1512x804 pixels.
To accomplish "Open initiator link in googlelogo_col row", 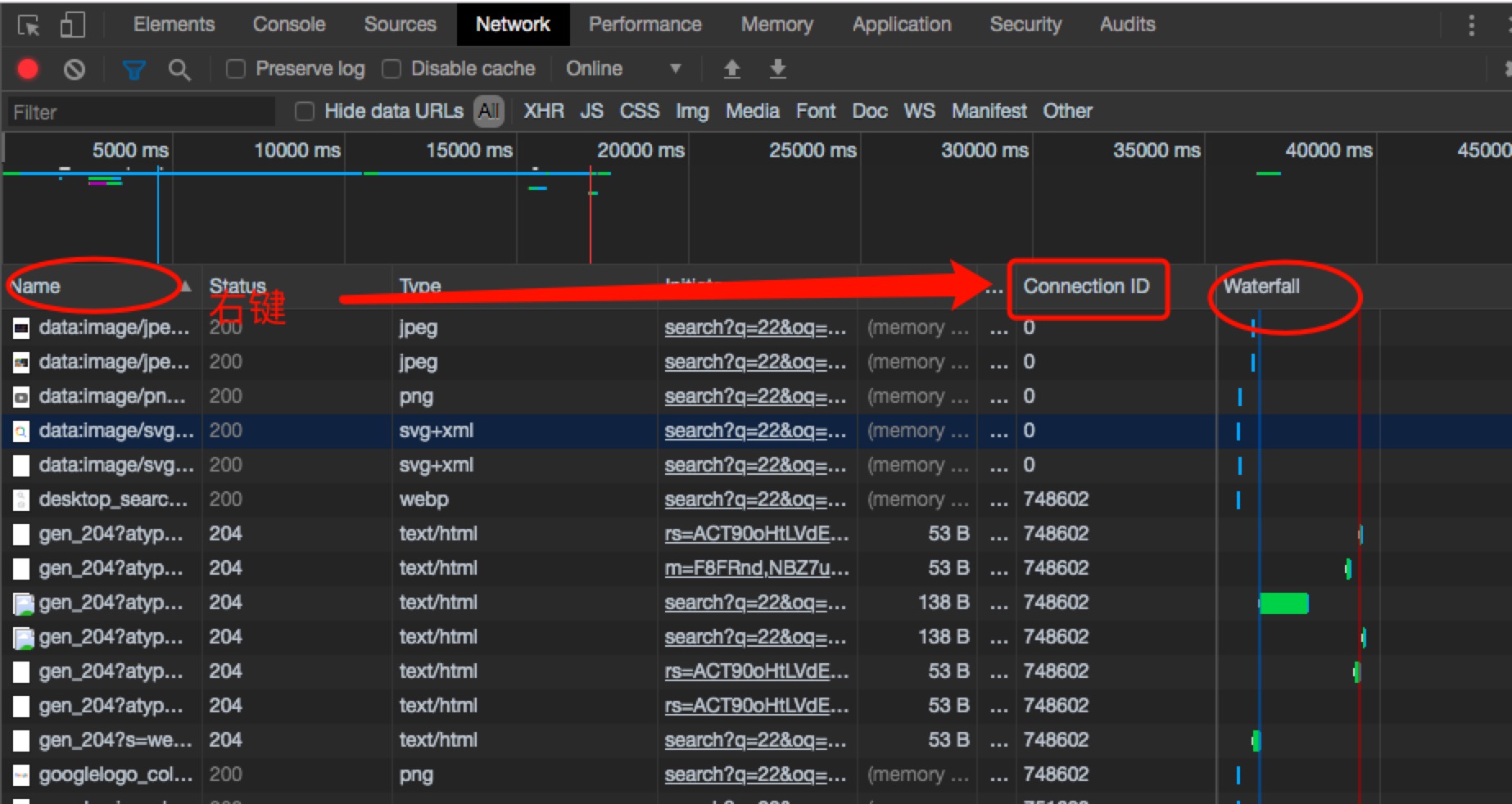I will point(755,775).
